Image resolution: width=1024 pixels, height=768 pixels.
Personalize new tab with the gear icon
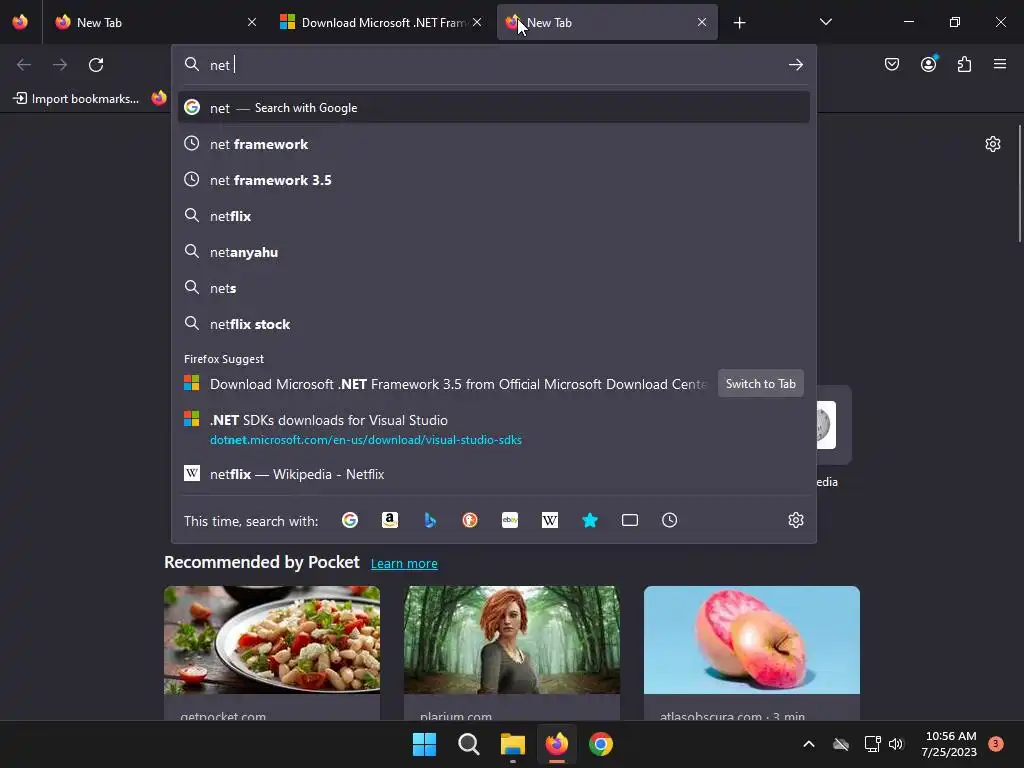tap(993, 144)
